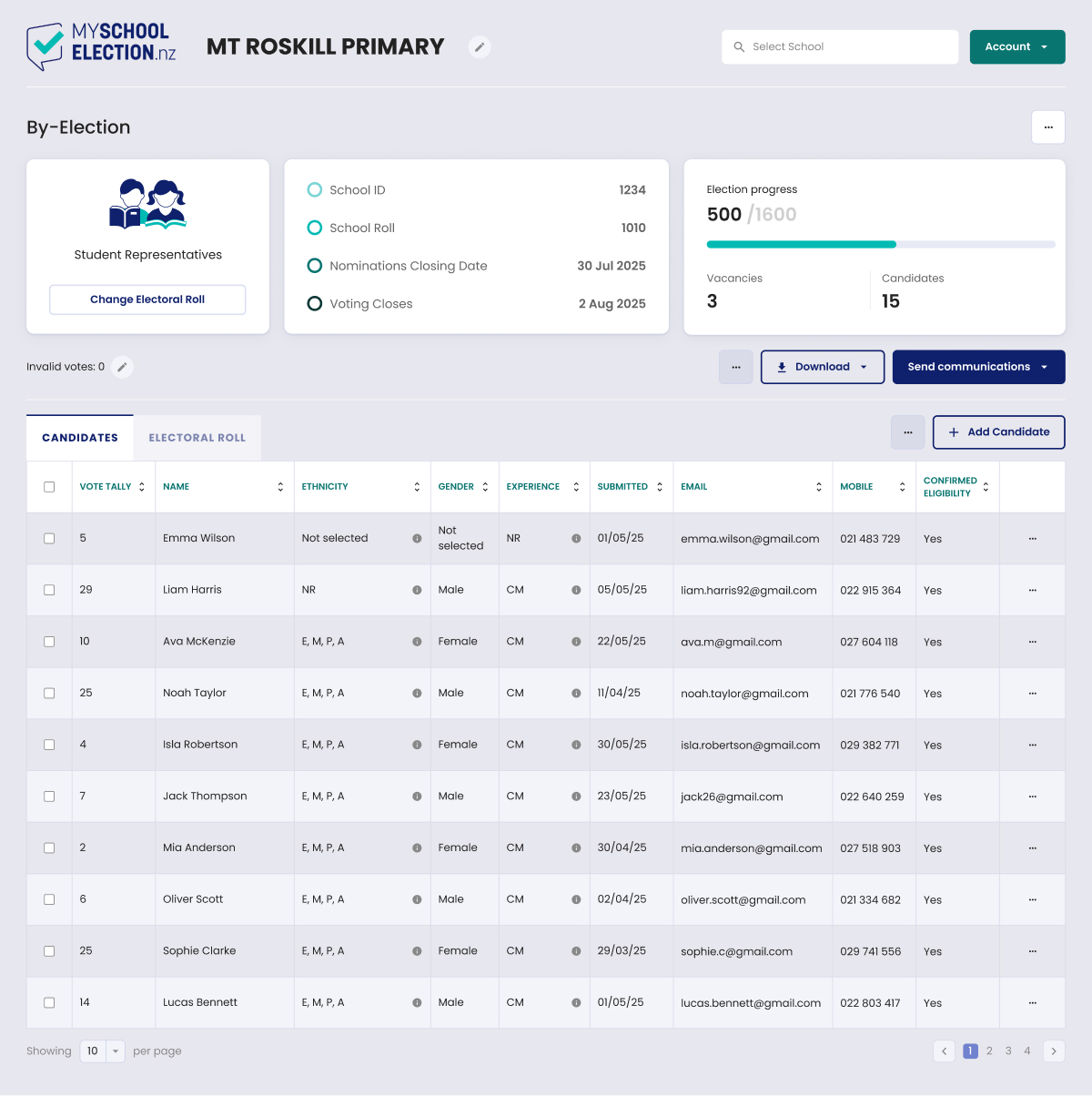Click the Select School search field
Screen dimensions: 1092x1096
tap(840, 46)
